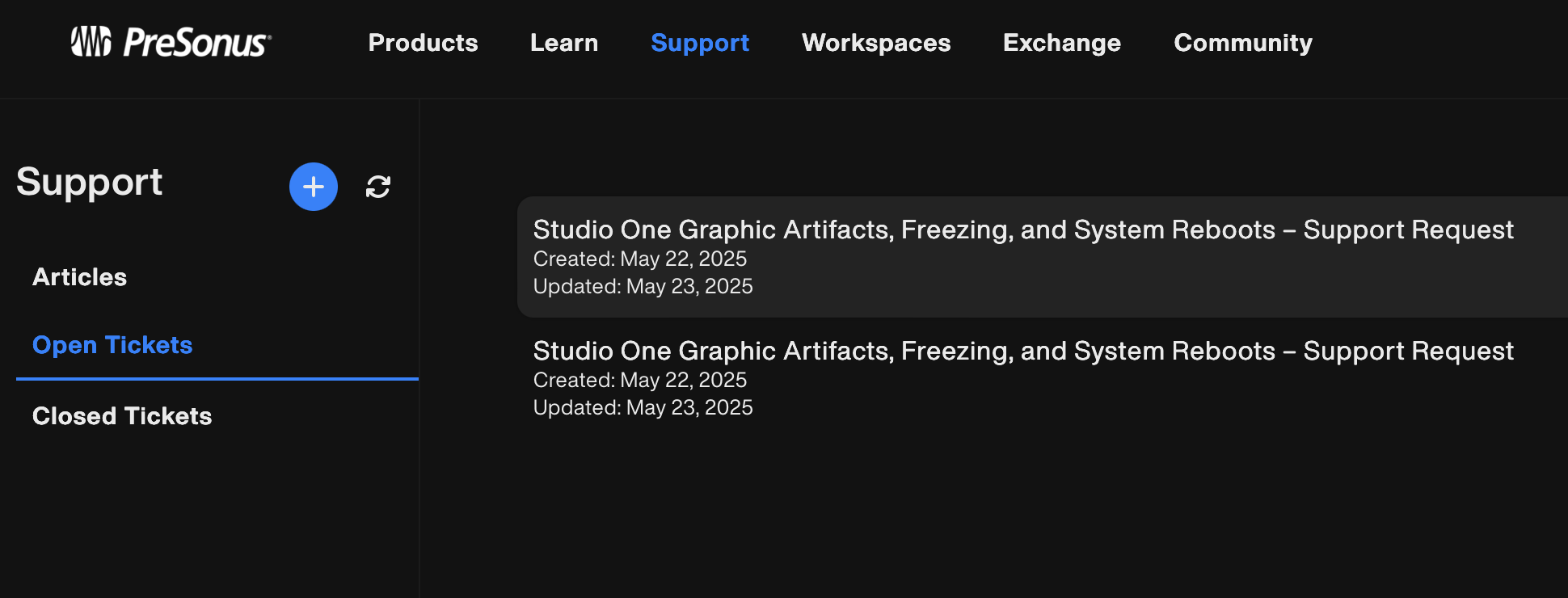Refresh the ticket list with the refresh icon

tap(378, 187)
